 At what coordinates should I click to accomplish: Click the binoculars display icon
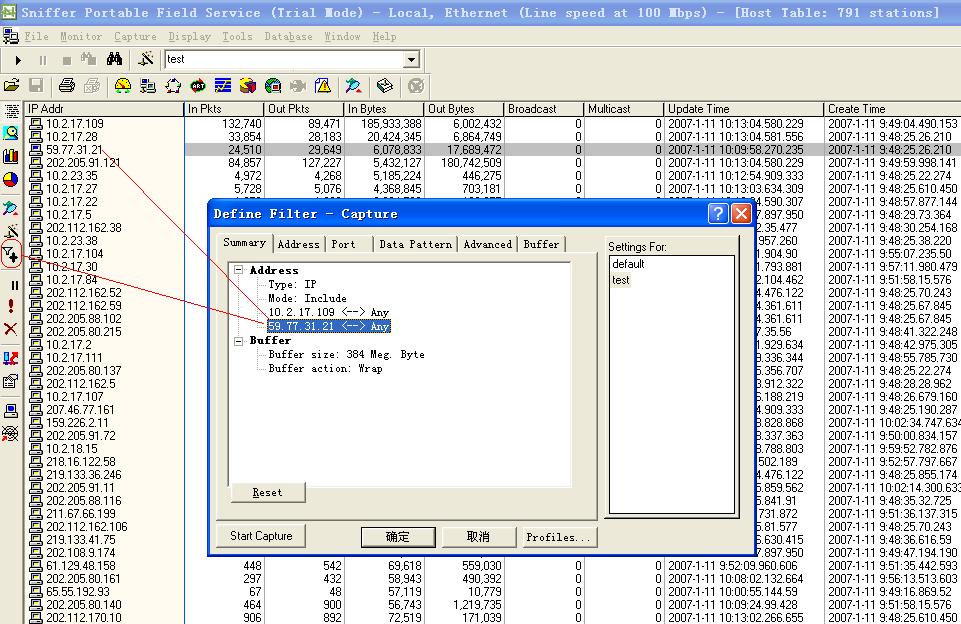(x=114, y=60)
